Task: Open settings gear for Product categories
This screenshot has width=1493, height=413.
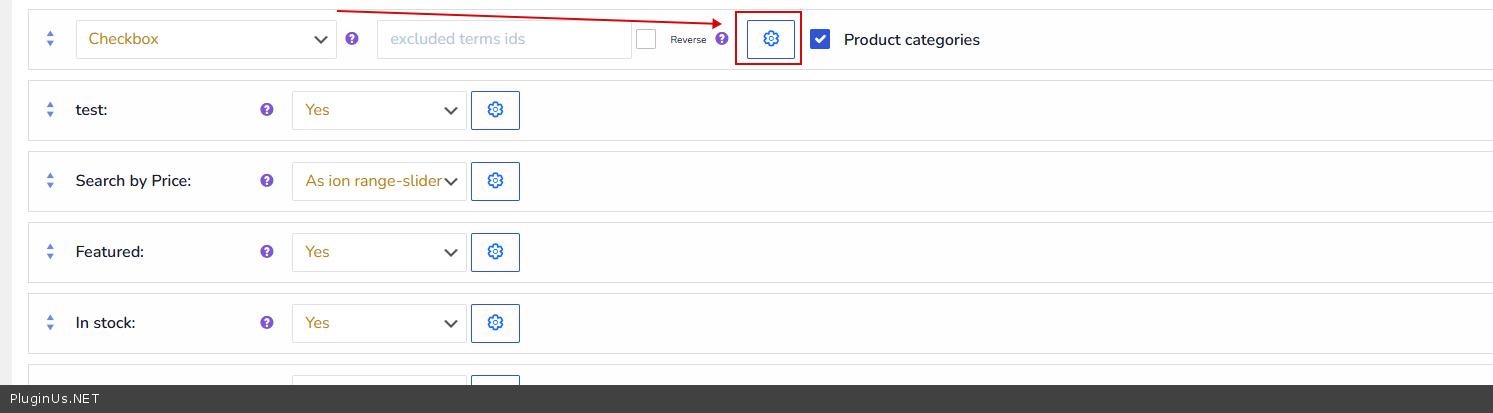Action: [x=770, y=39]
